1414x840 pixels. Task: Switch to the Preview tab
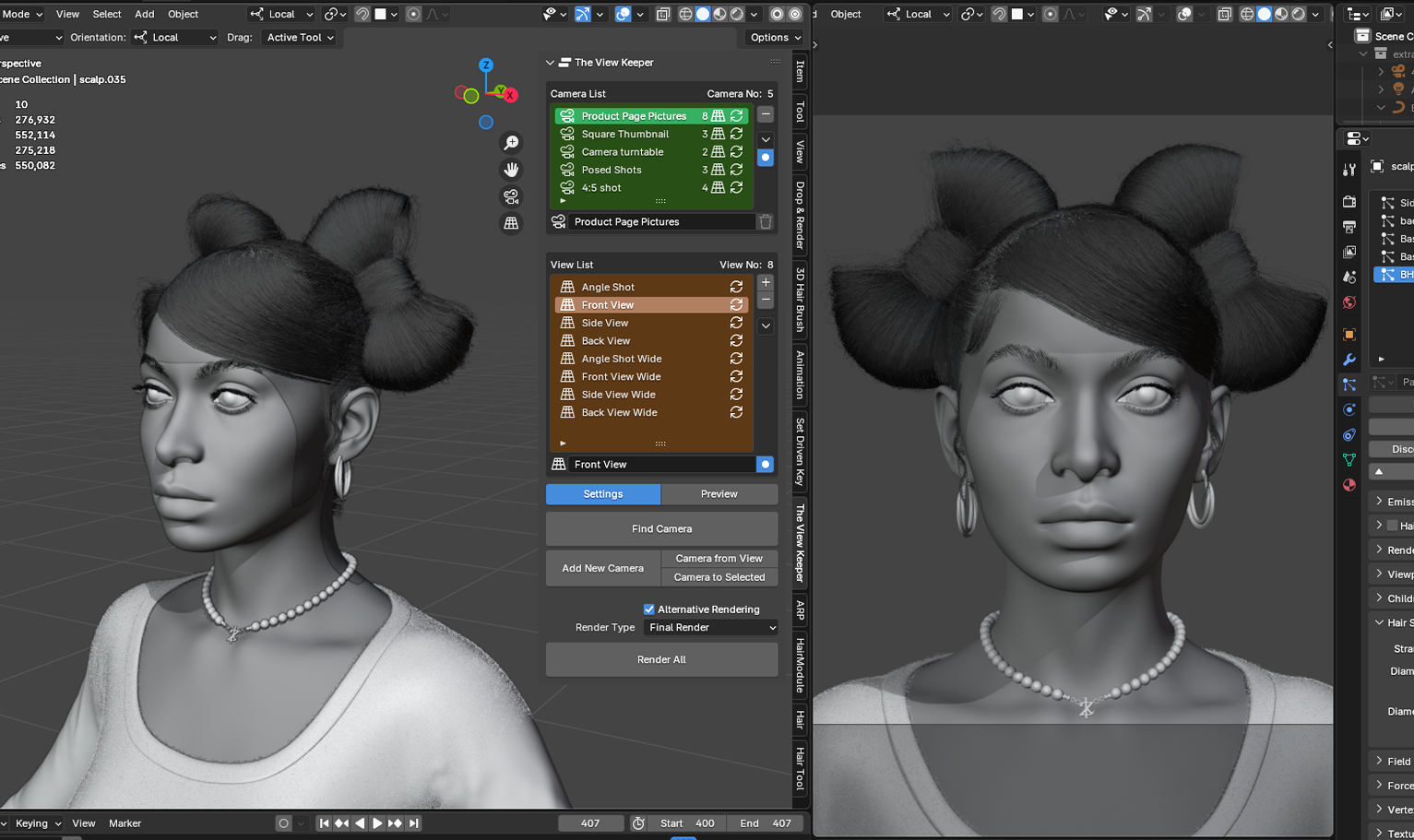tap(719, 494)
